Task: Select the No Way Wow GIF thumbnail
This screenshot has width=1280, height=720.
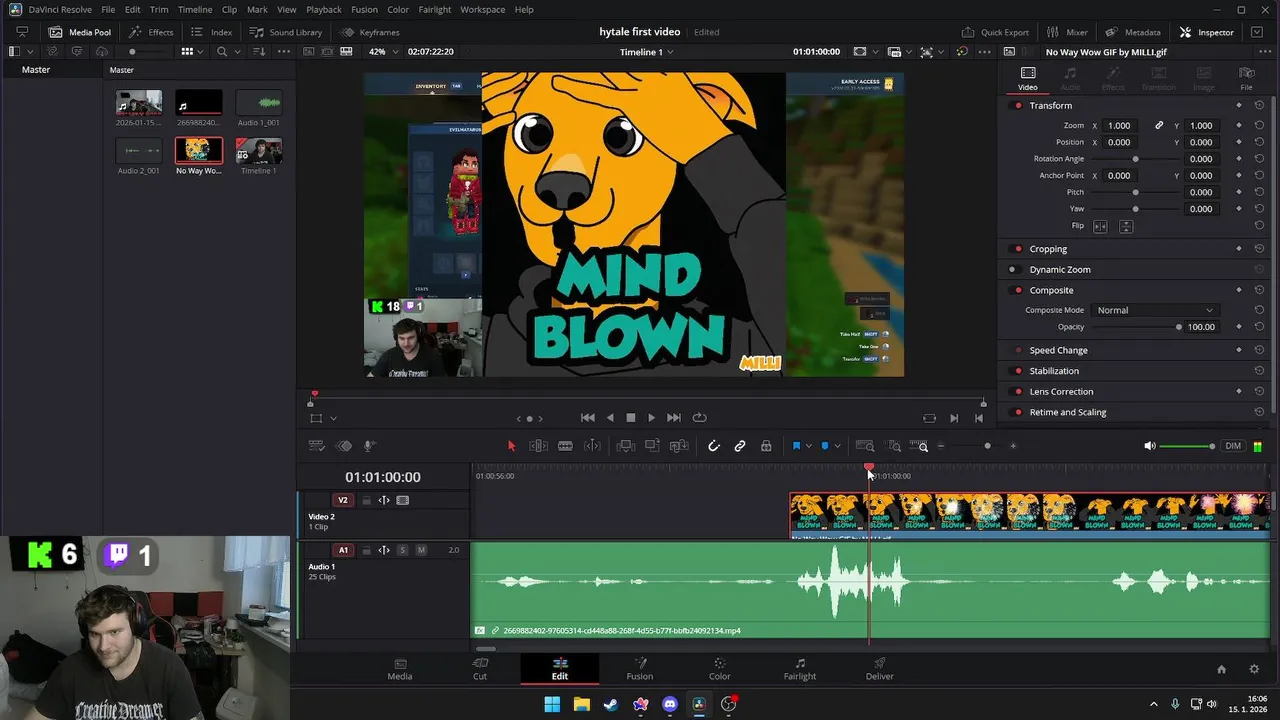Action: click(x=199, y=150)
